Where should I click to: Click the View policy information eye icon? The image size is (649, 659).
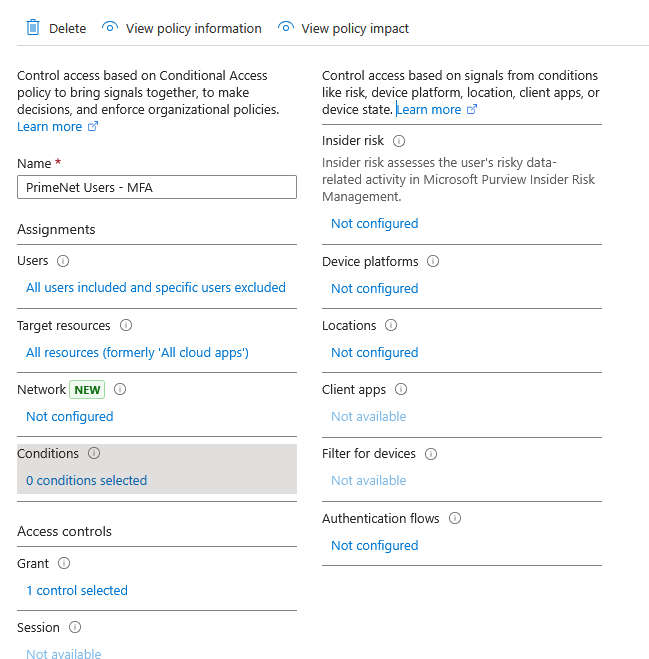click(110, 28)
